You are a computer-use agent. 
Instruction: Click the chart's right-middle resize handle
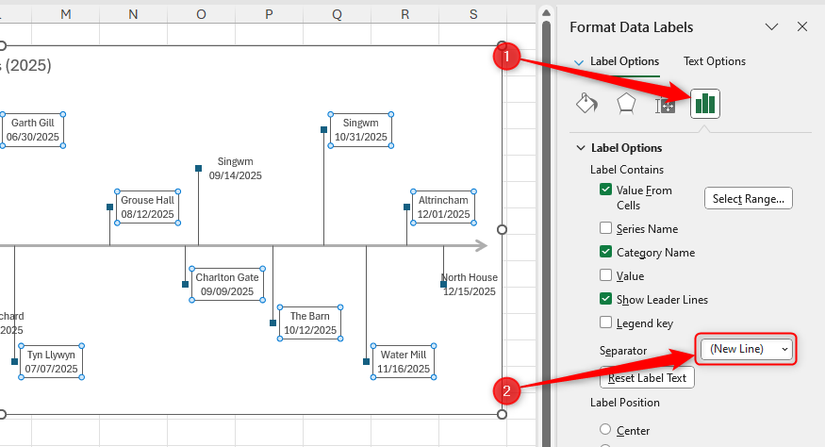tap(502, 230)
